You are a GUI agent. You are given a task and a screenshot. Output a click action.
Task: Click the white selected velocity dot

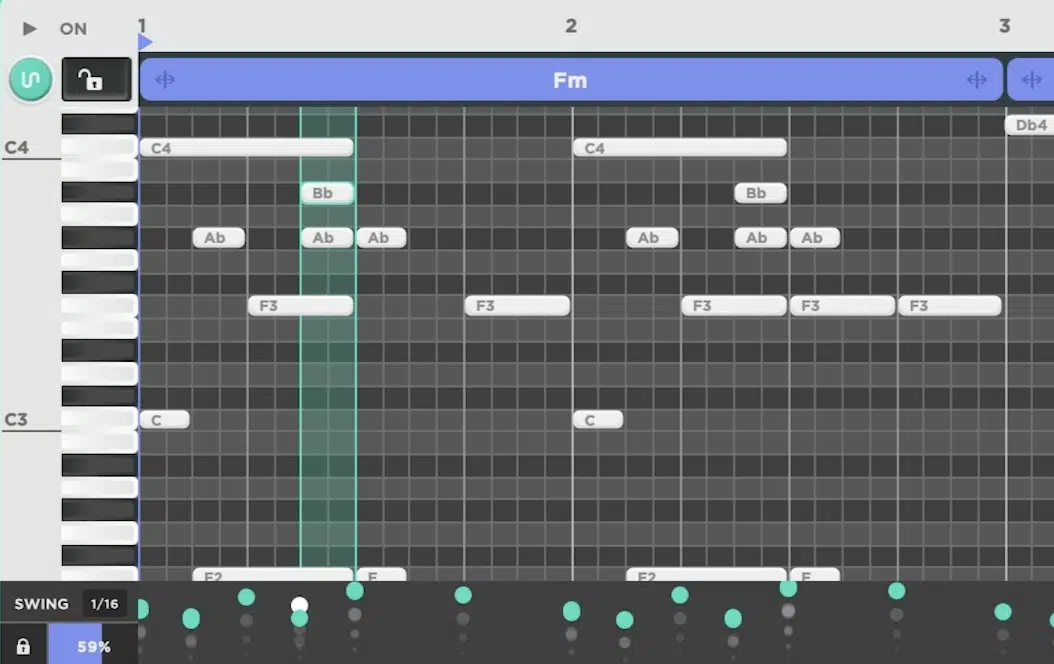coord(300,605)
